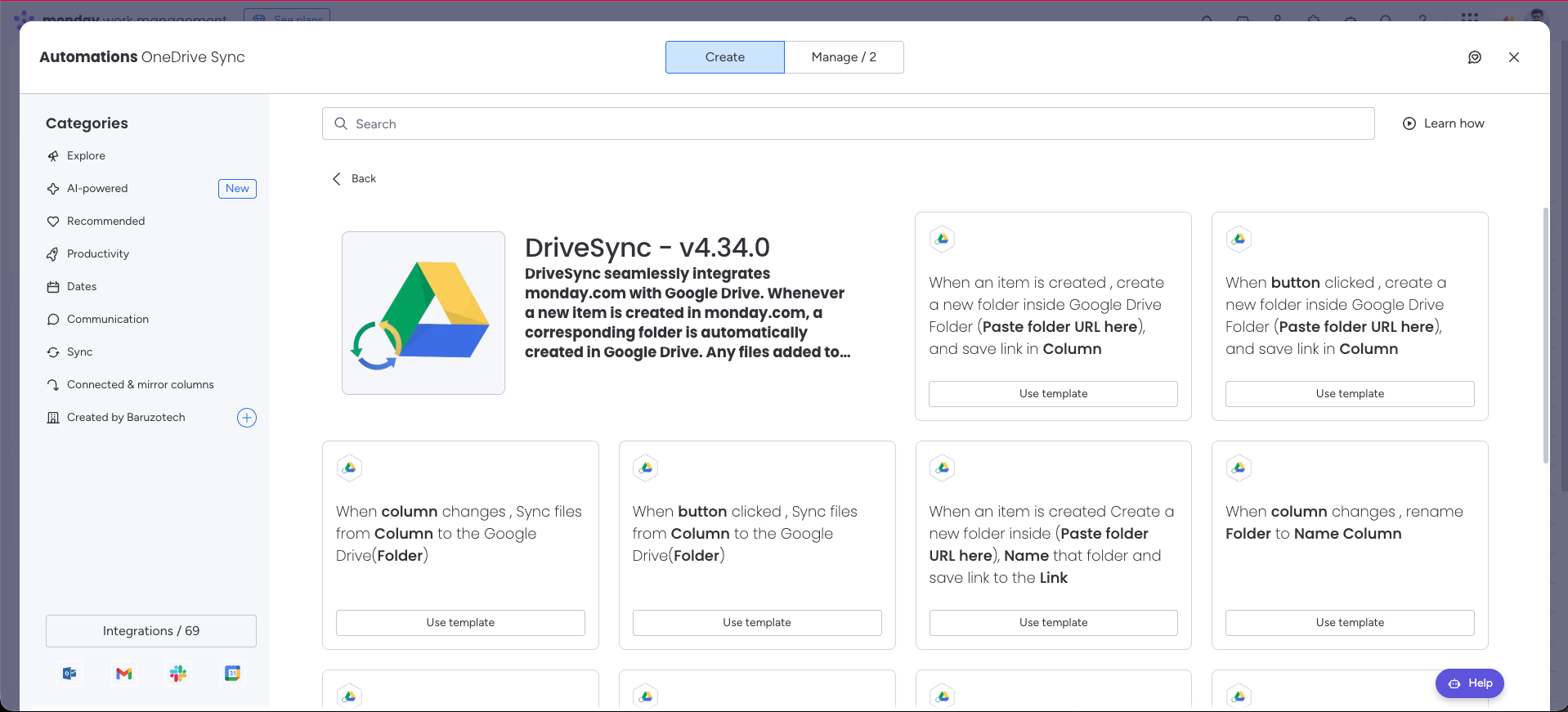
Task: Click the Search input field
Action: [x=848, y=123]
